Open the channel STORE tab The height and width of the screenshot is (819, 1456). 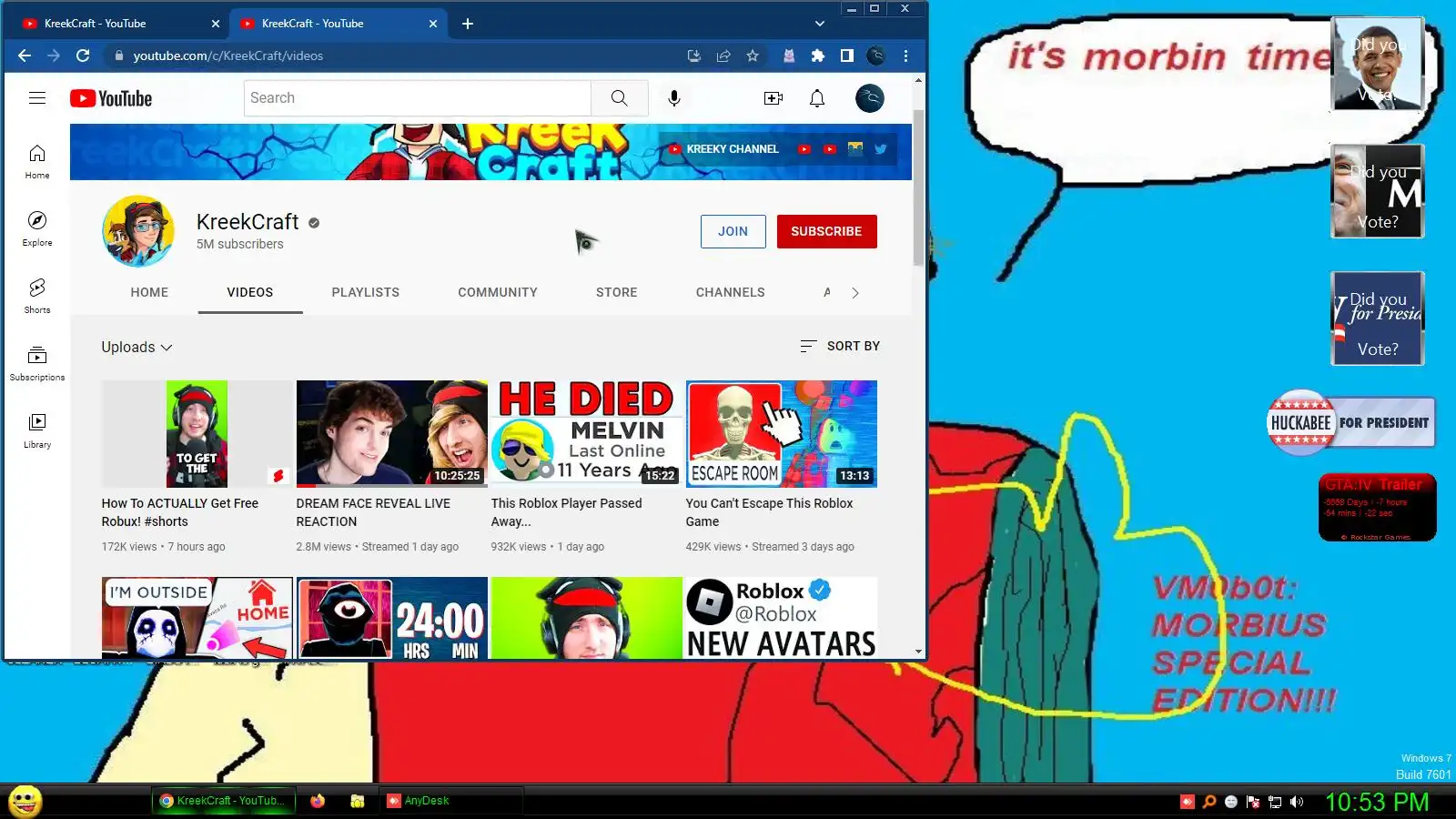tap(617, 292)
